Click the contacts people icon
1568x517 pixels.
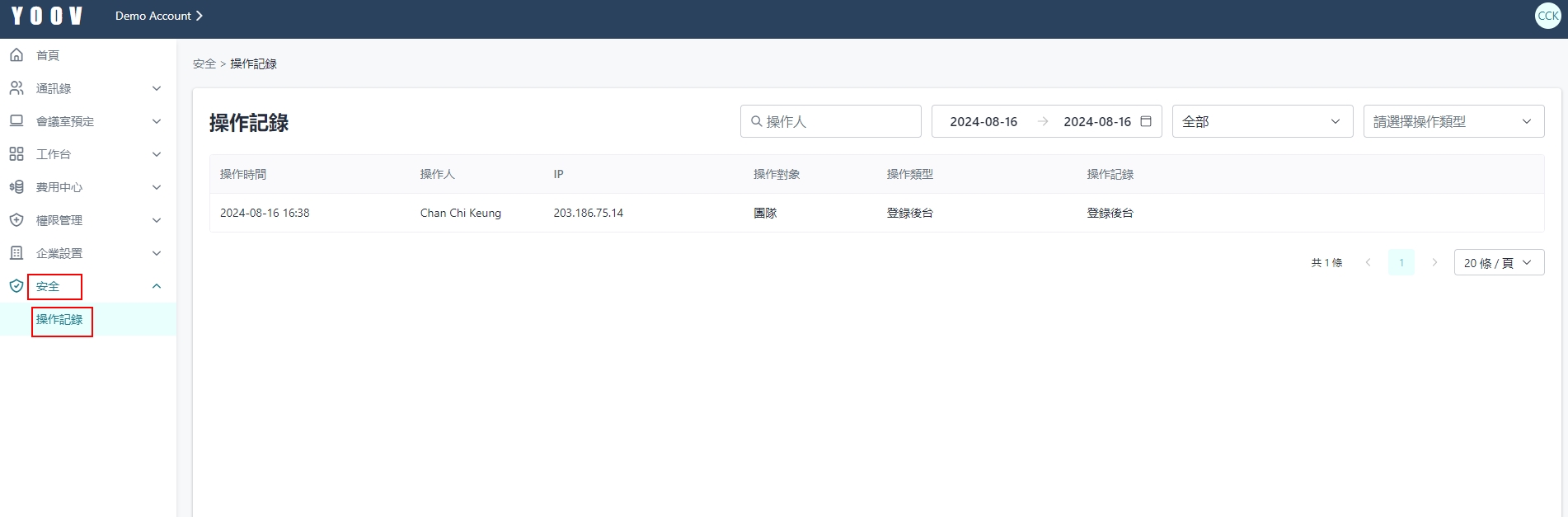tap(16, 88)
